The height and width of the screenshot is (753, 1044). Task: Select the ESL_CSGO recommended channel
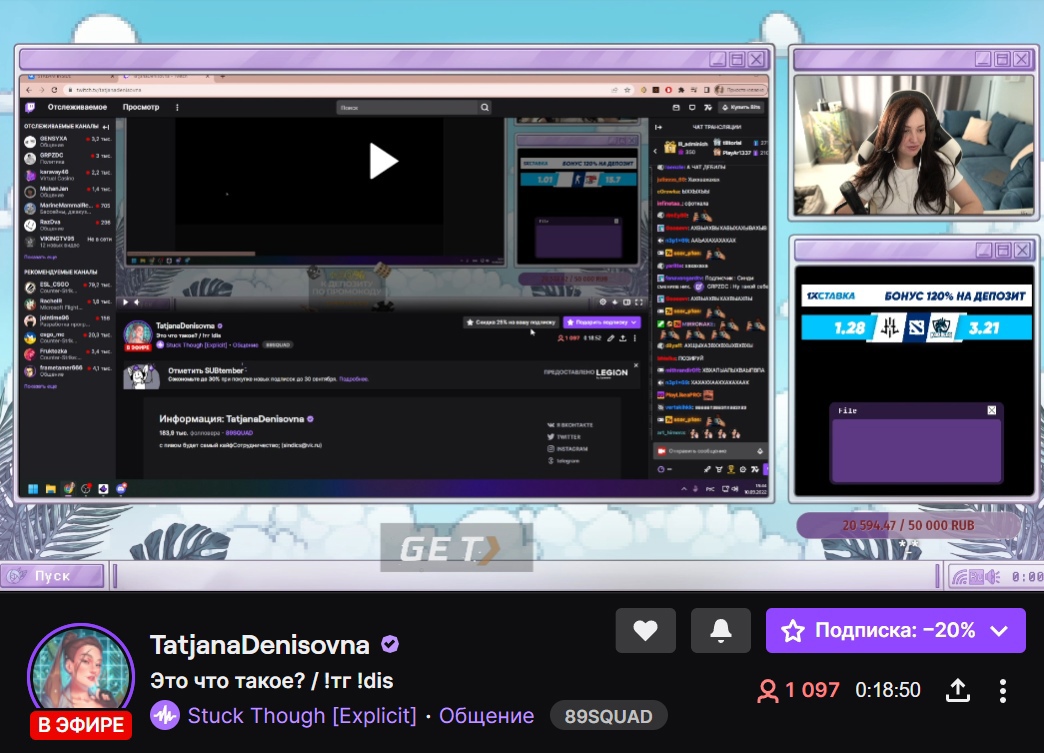pyautogui.click(x=68, y=287)
